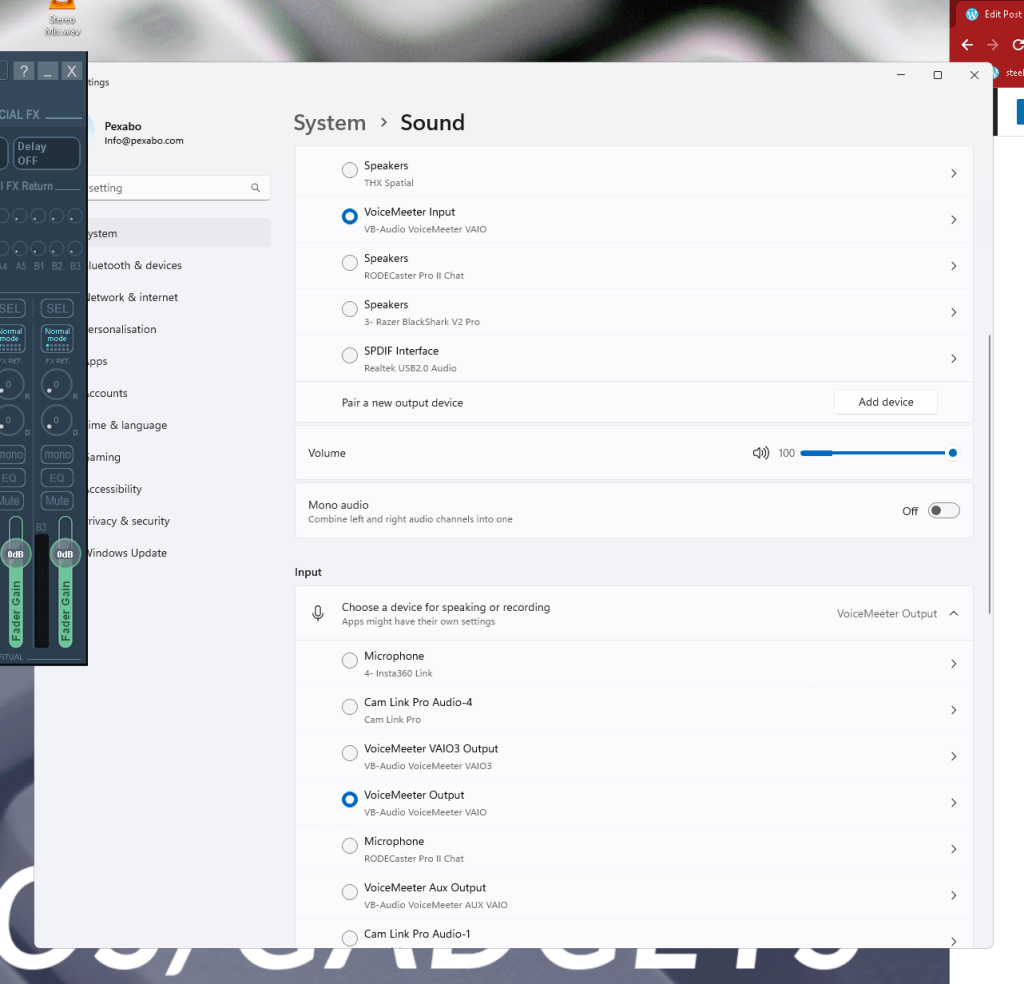This screenshot has height=984, width=1024.
Task: Select SPDIF Interface Realtek output
Action: 349,355
